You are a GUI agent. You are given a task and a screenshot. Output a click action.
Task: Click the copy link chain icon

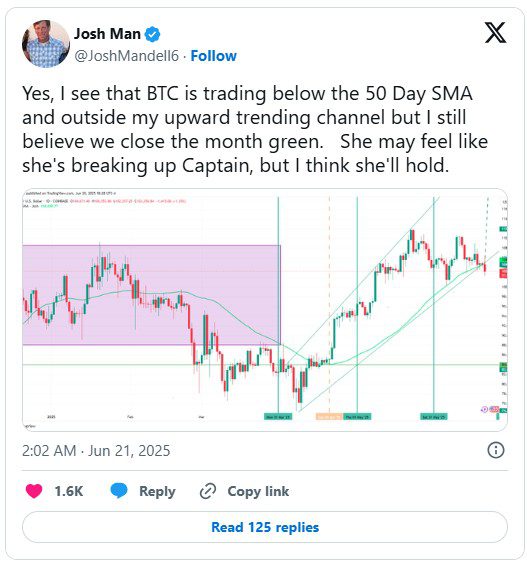coord(208,491)
